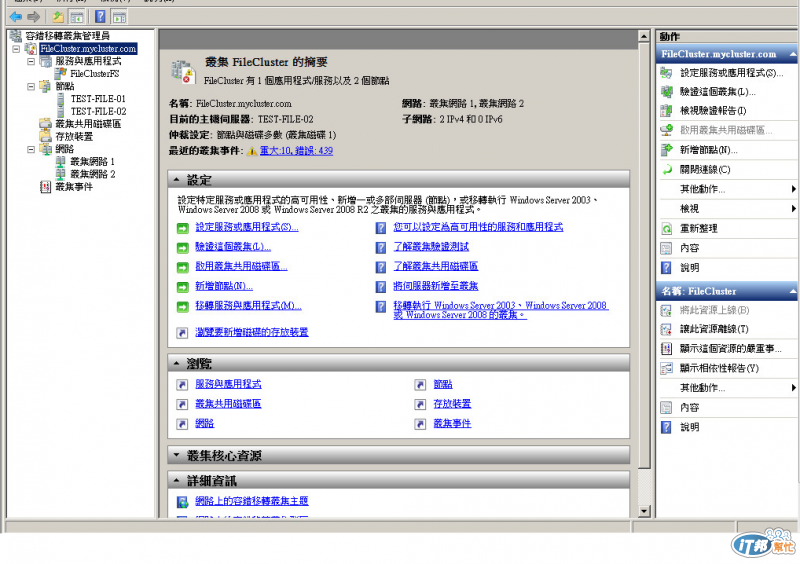Follow the 服務與應用程式 link under 瀏覽
Image resolution: width=800 pixels, height=564 pixels.
(228, 384)
